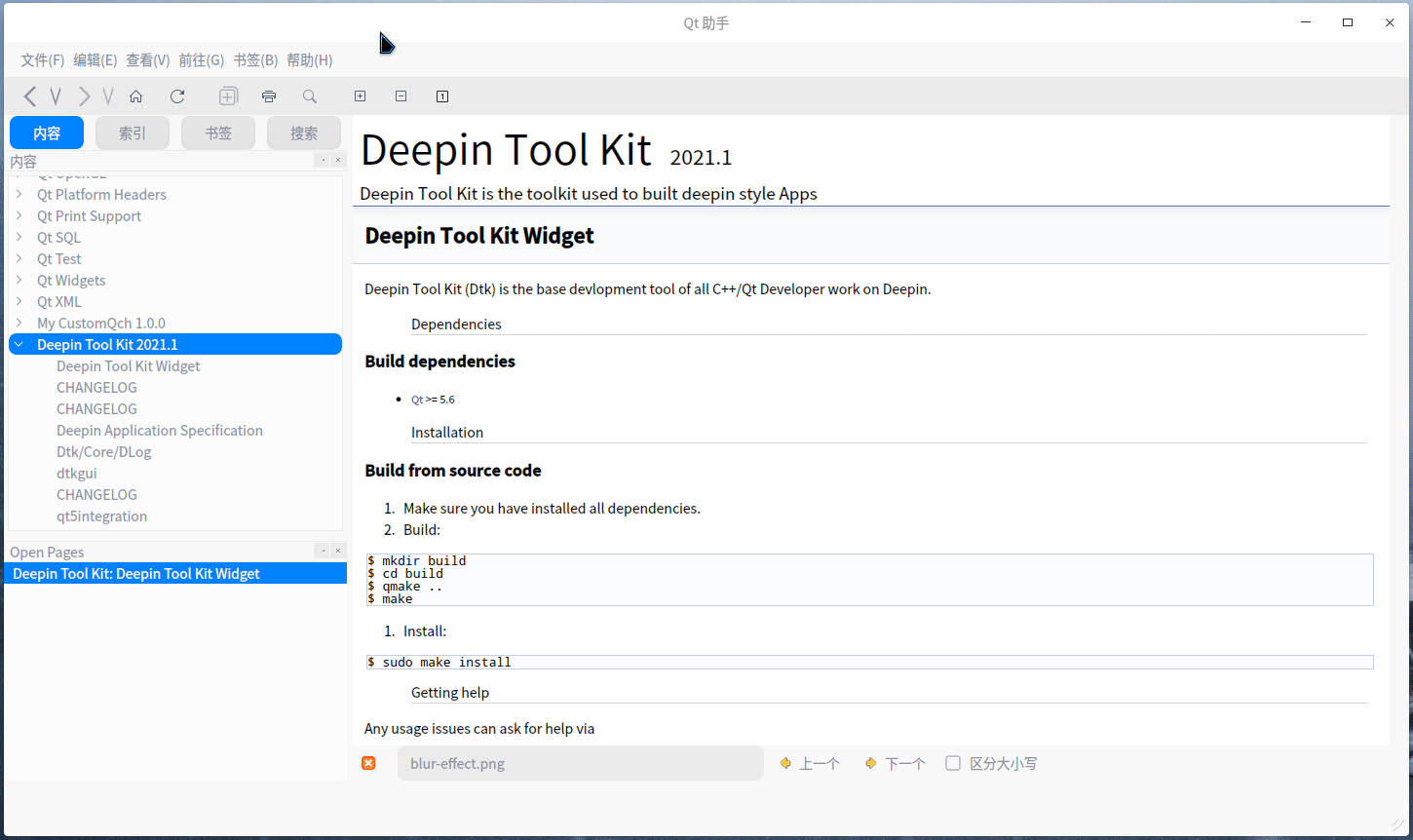Open the 帮助(H) menu
1413x840 pixels.
pyautogui.click(x=310, y=60)
